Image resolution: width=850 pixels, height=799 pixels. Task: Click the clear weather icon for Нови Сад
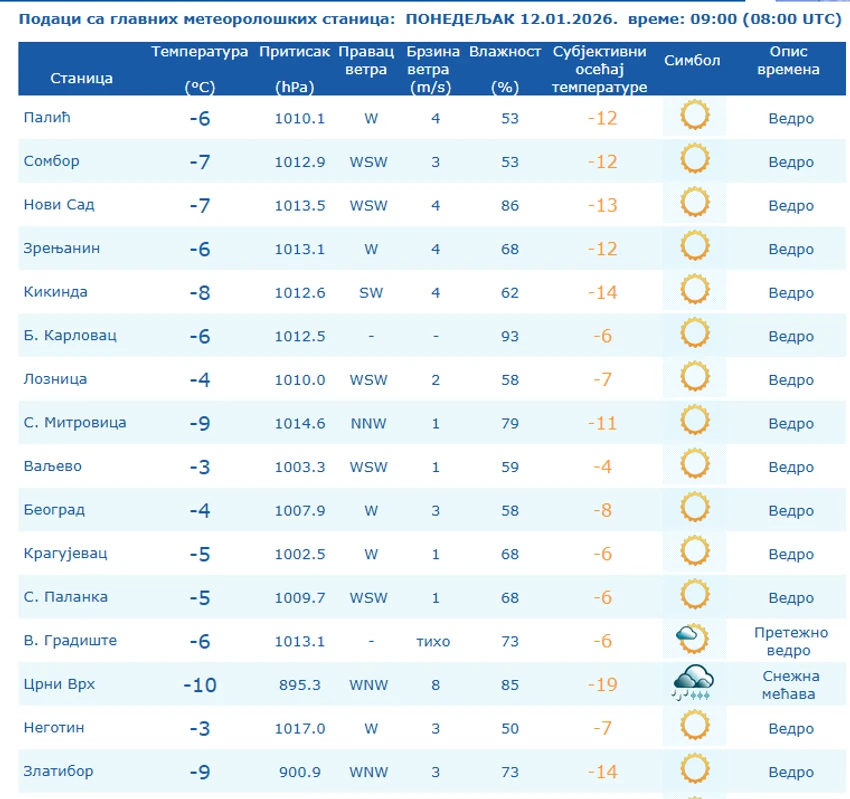click(693, 204)
